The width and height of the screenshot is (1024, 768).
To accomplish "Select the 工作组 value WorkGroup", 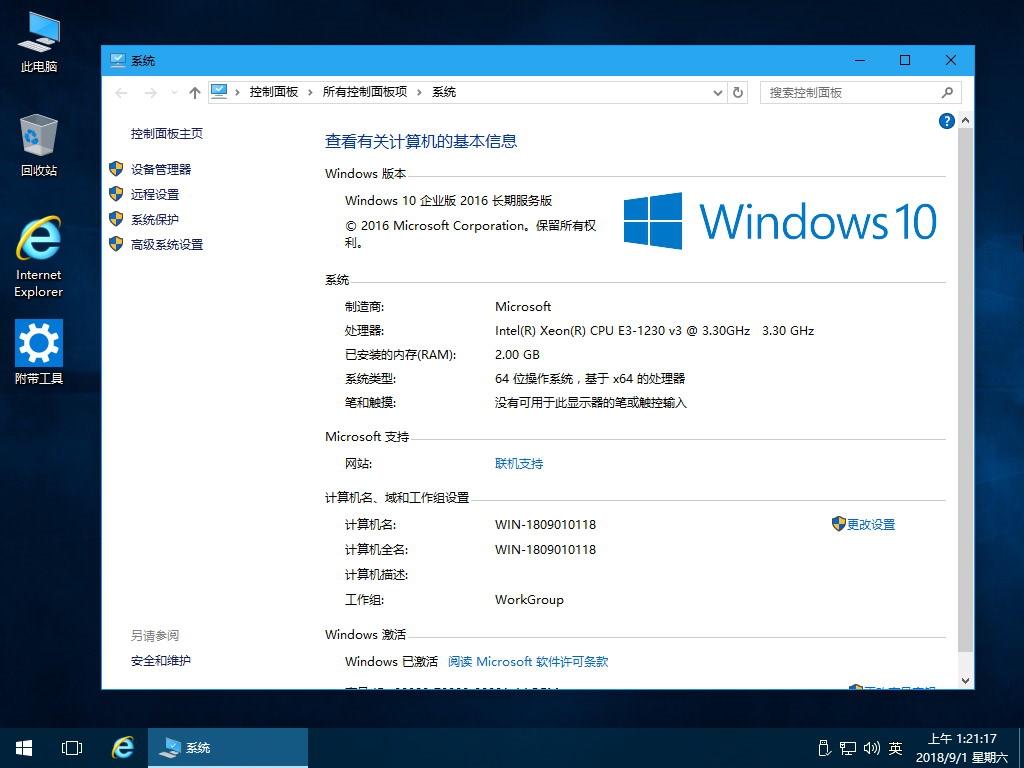I will point(529,600).
